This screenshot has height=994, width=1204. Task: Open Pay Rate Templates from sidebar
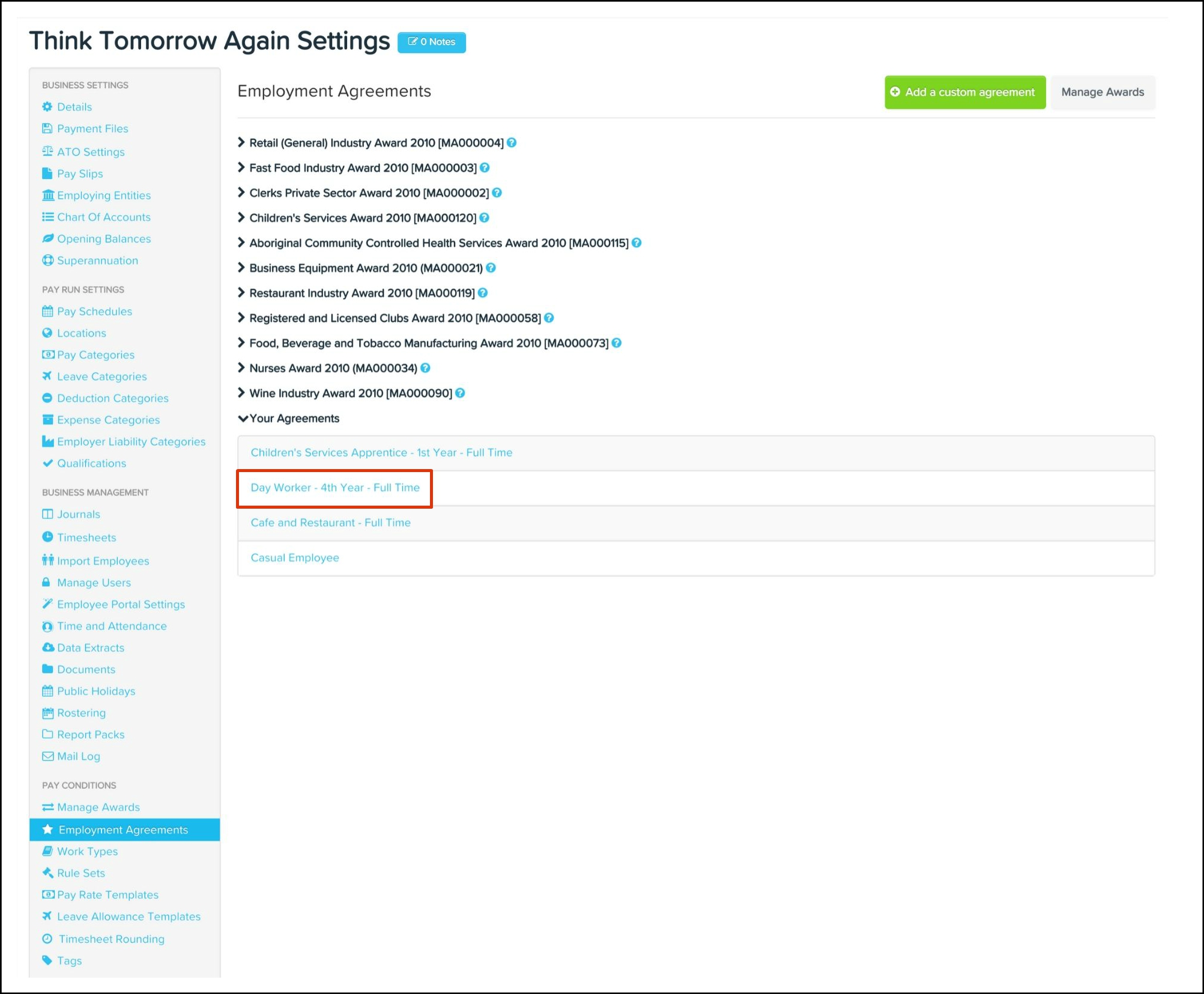[x=107, y=895]
